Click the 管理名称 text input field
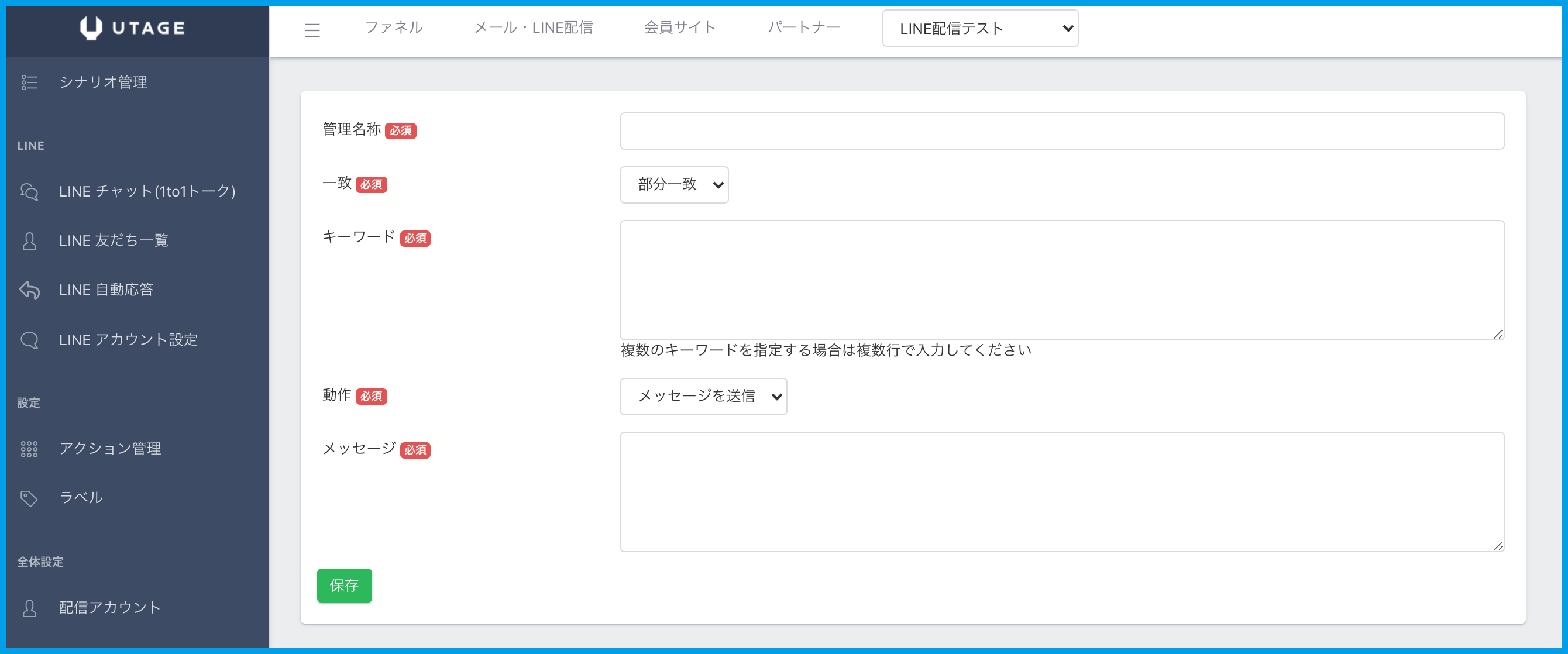1568x654 pixels. coord(1061,131)
